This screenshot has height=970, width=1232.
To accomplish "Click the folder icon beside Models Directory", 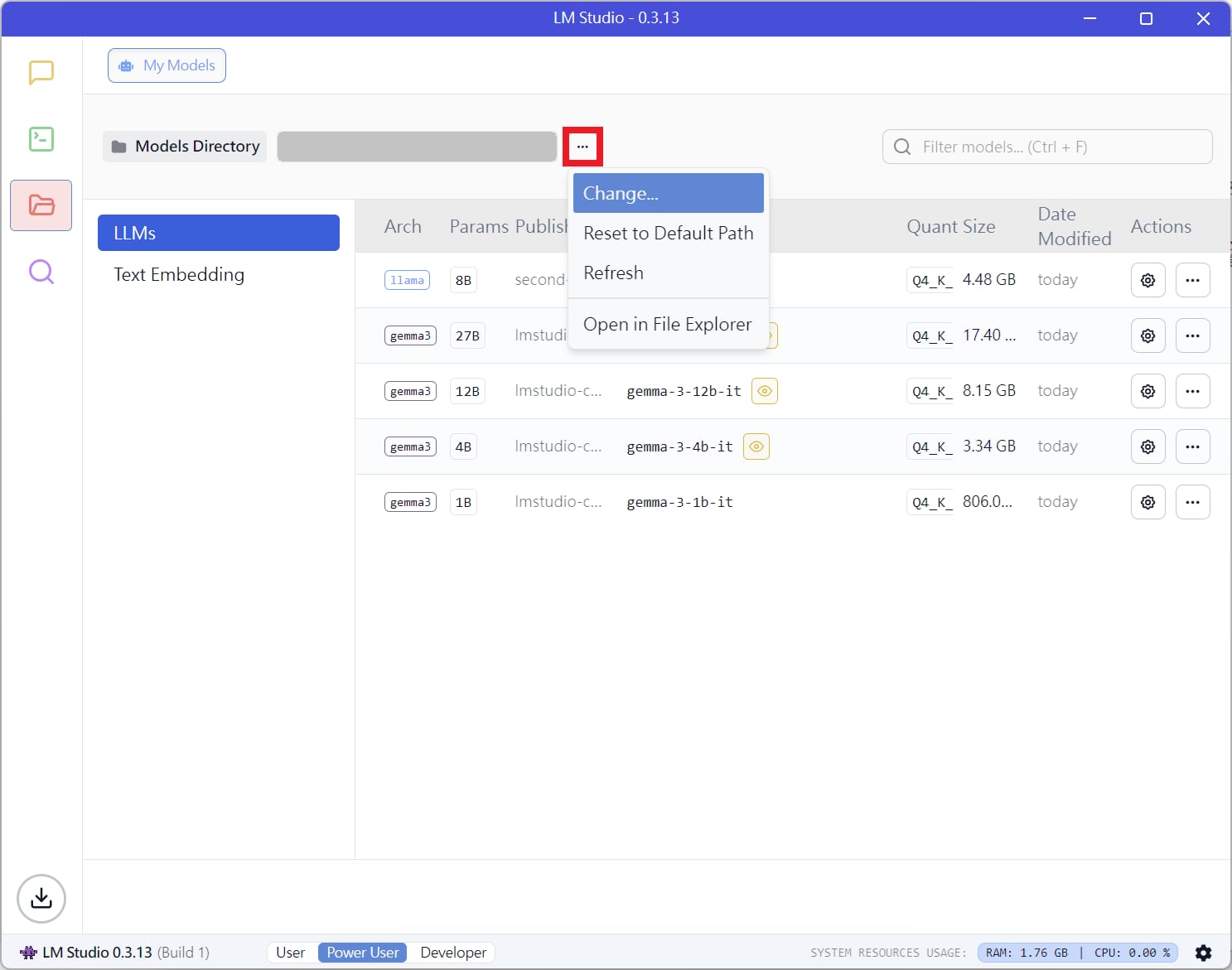I will (x=119, y=147).
